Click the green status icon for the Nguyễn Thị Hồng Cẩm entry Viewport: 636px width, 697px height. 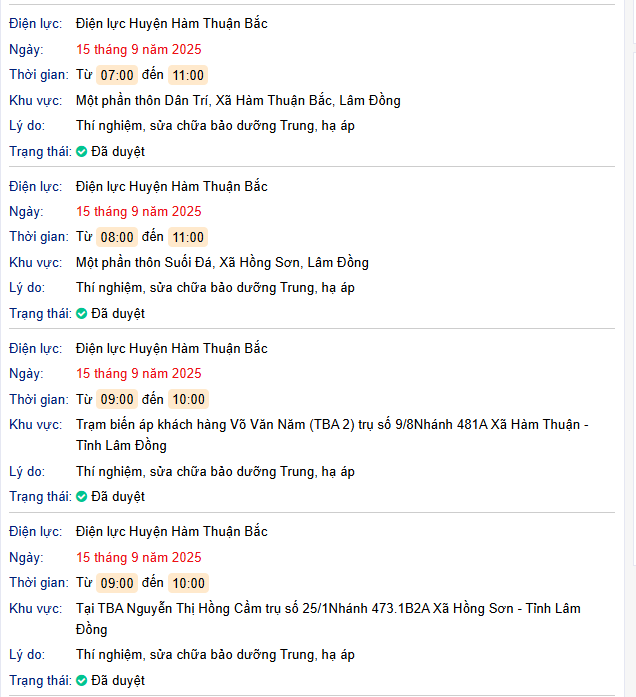click(x=82, y=681)
